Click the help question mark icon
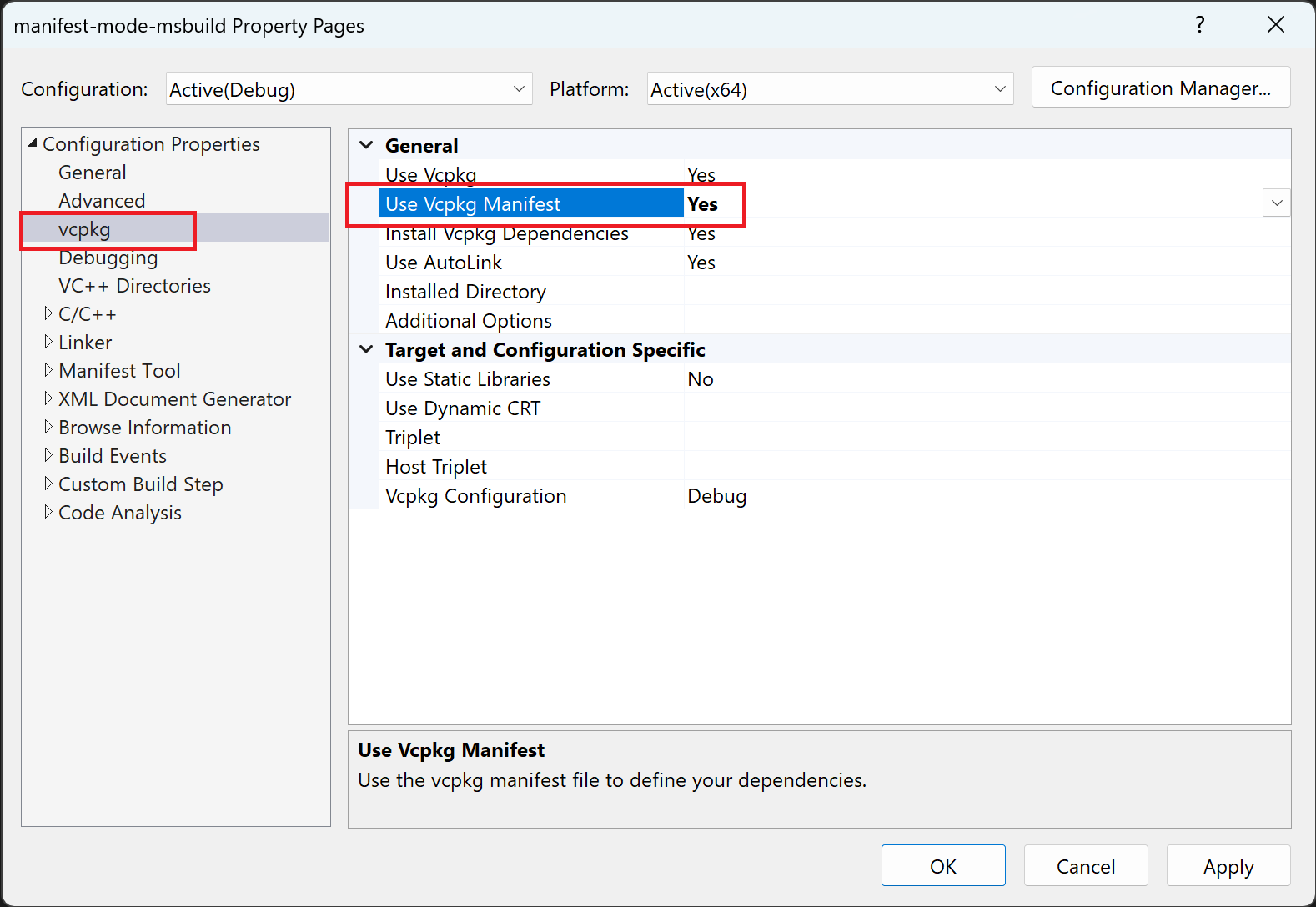The width and height of the screenshot is (1316, 907). click(1199, 25)
